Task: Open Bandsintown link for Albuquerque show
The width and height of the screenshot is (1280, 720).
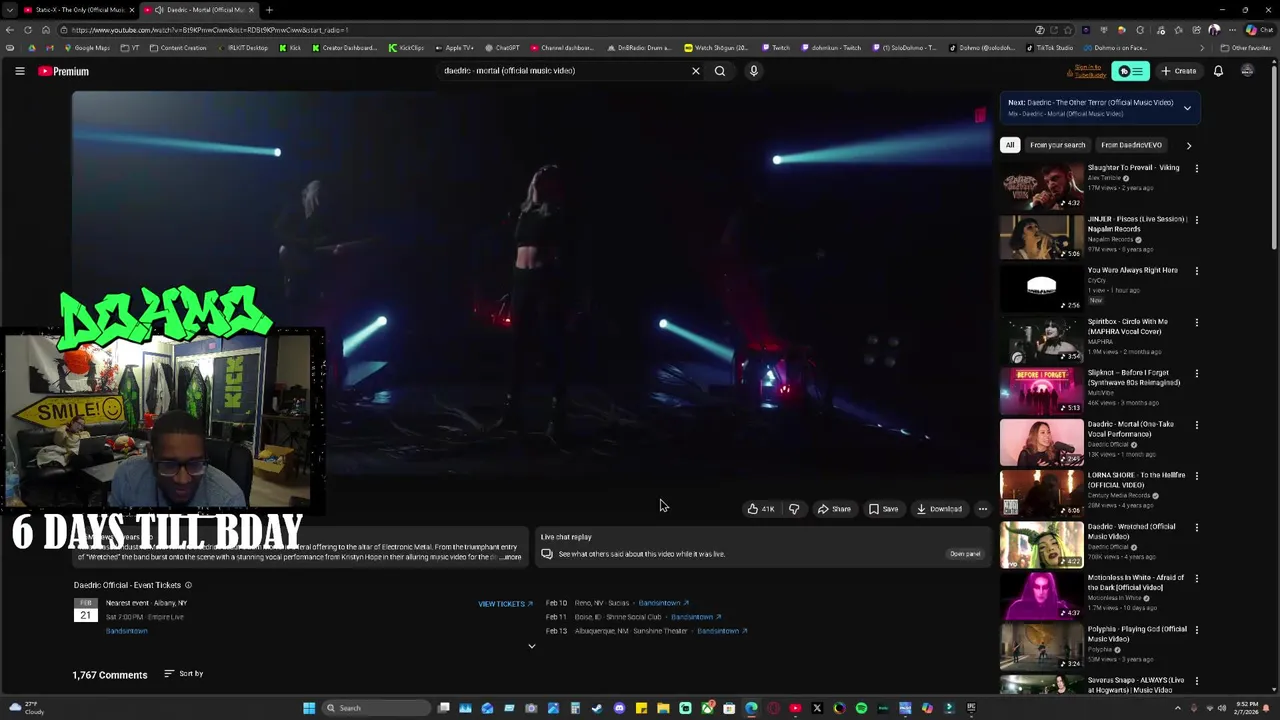Action: tap(722, 631)
